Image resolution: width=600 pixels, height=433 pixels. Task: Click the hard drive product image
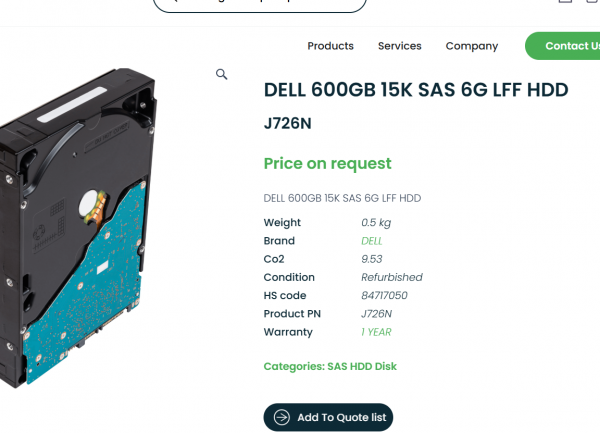pyautogui.click(x=78, y=228)
